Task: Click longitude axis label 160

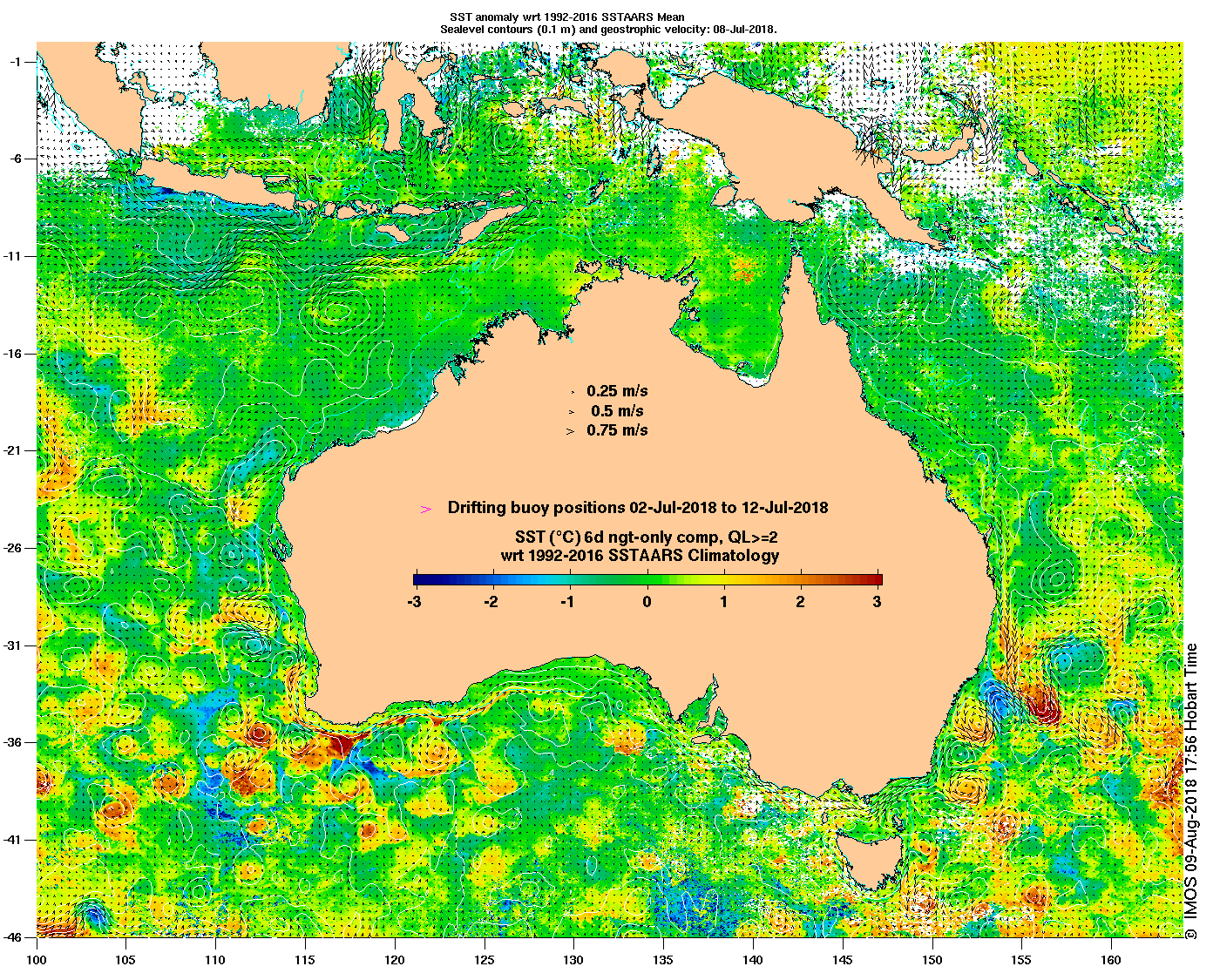Action: click(x=1111, y=960)
